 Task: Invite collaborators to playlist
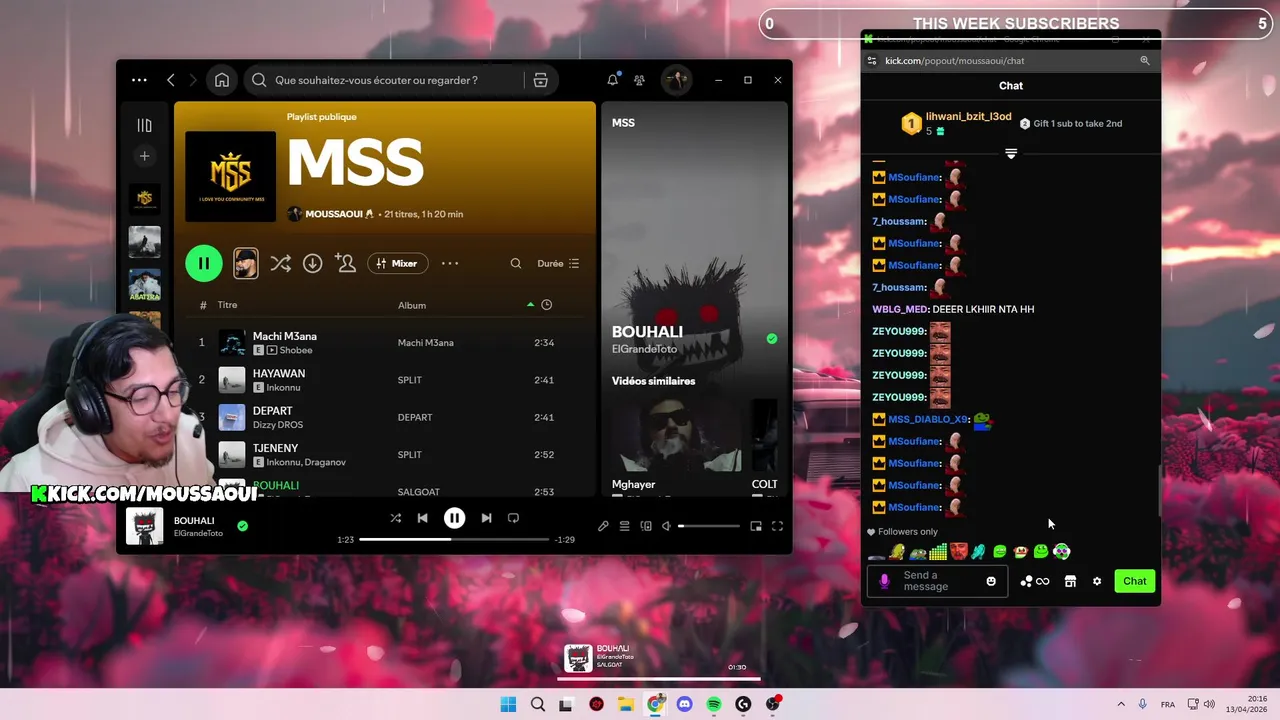(346, 263)
